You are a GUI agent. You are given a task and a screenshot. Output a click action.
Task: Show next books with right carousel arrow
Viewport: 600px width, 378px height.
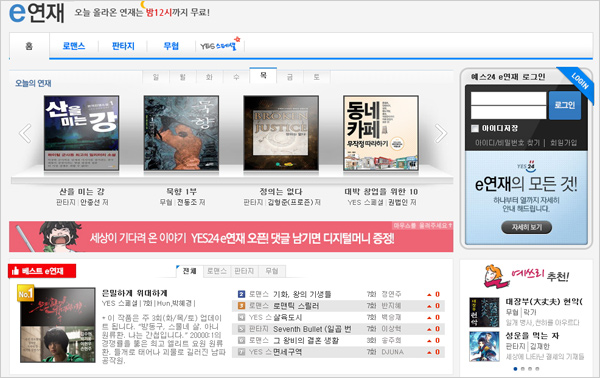pos(441,133)
